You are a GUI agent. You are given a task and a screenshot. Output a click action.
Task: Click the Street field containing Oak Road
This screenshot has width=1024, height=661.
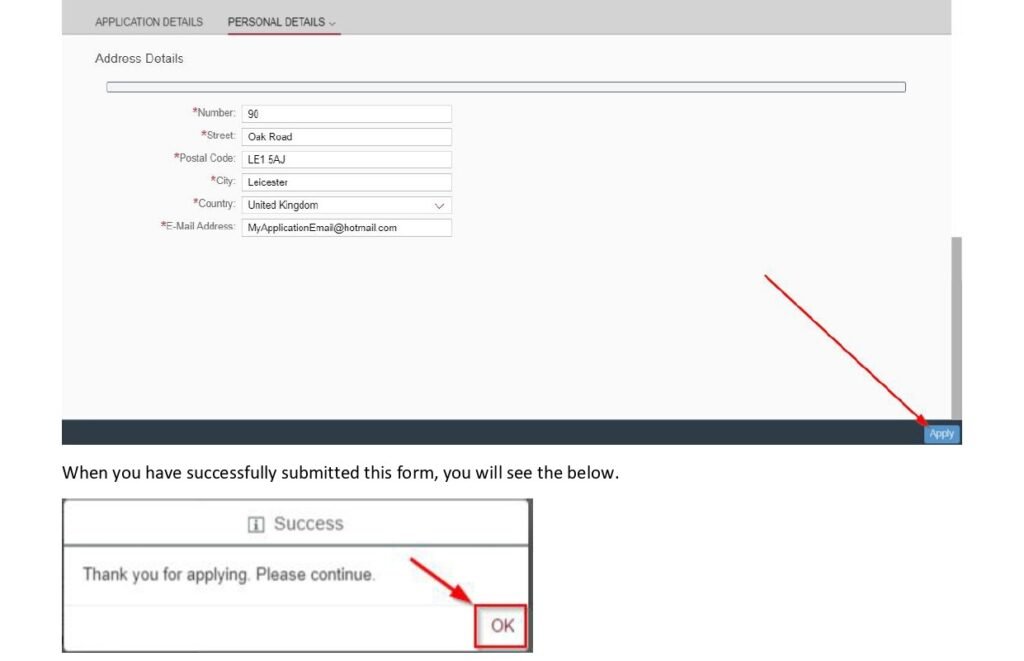coord(346,137)
